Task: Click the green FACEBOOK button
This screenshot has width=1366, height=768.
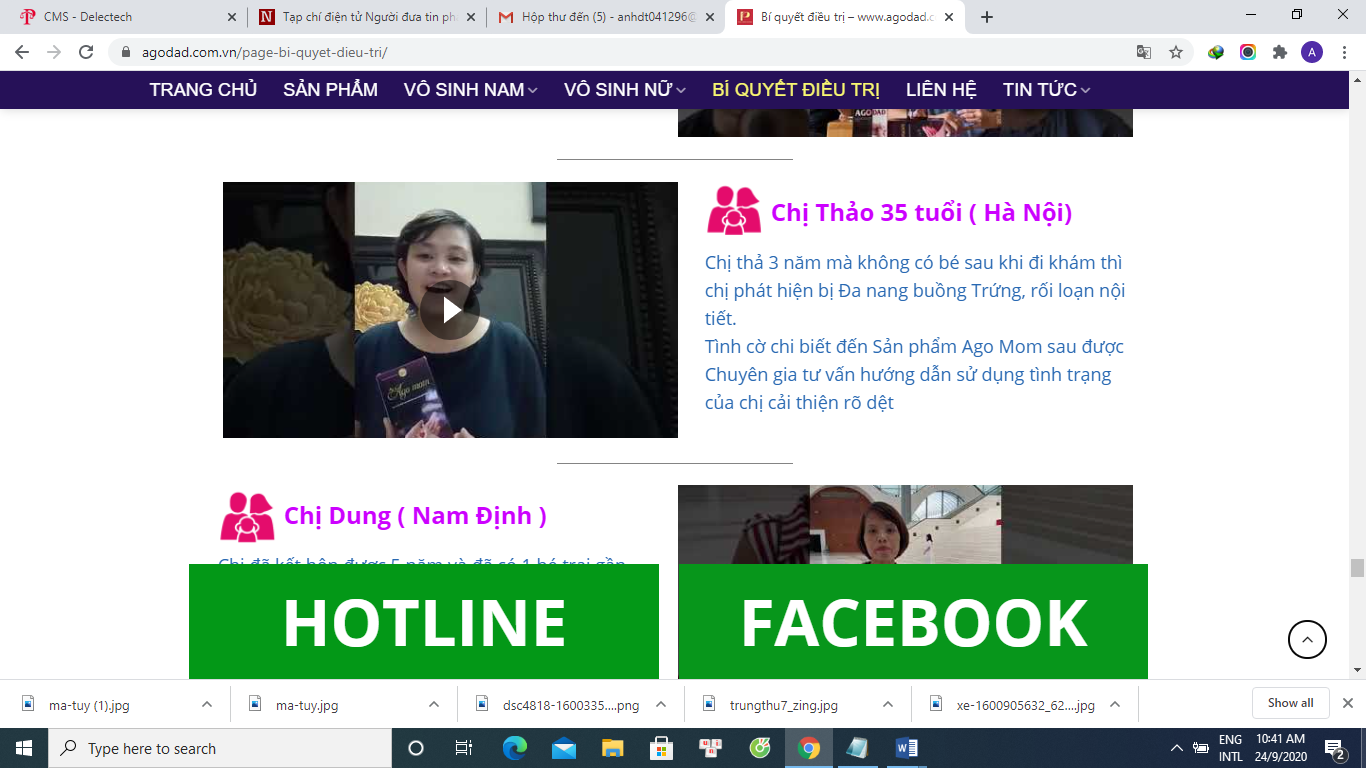Action: tap(913, 622)
